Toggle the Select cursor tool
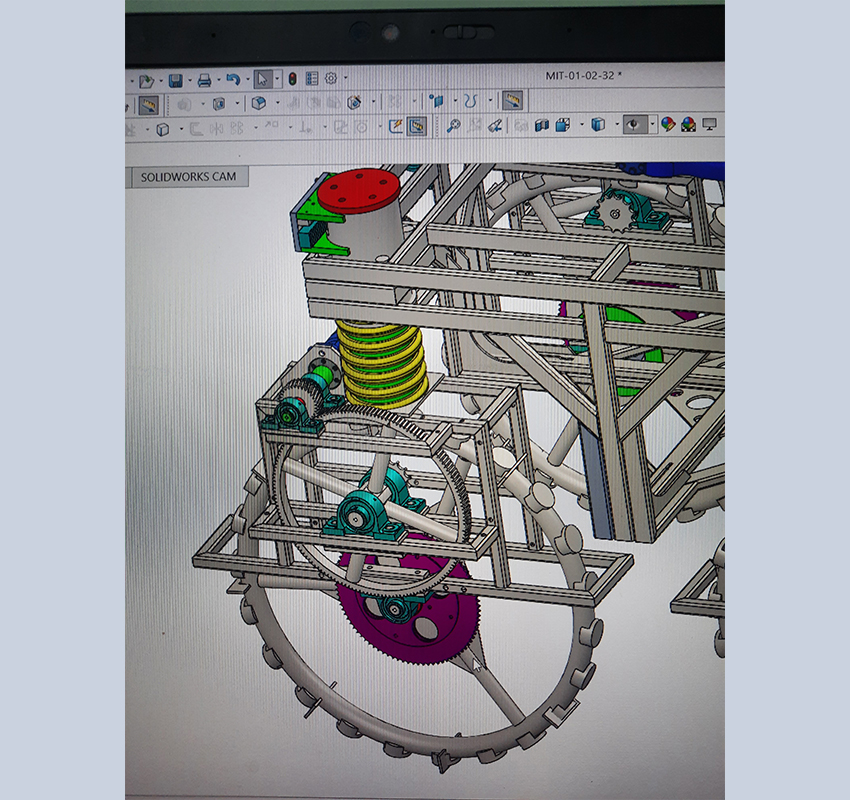The height and width of the screenshot is (800, 850). coord(263,79)
